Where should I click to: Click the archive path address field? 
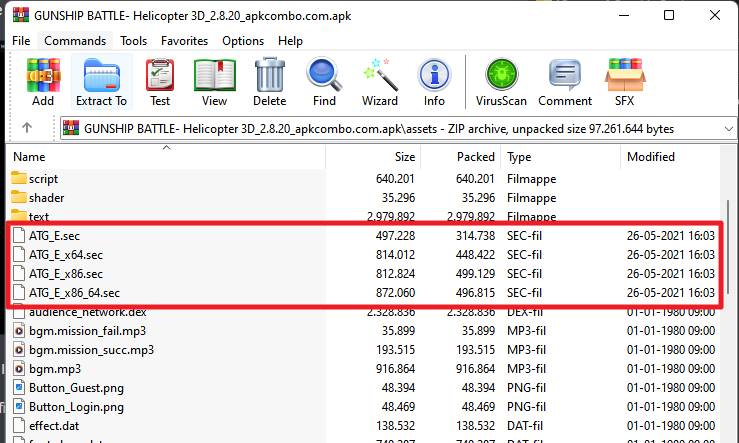click(398, 129)
